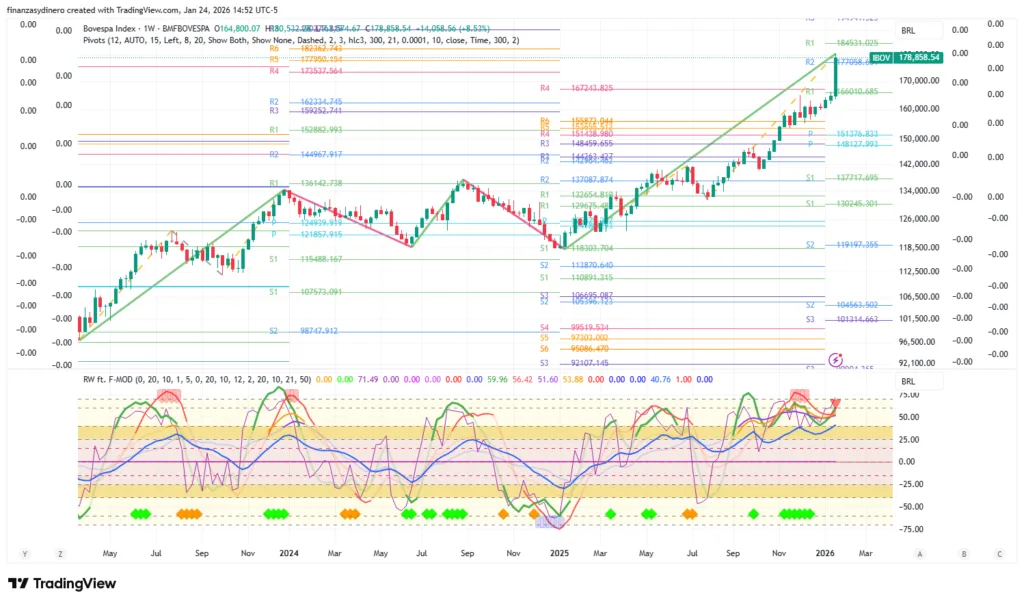Screen dimensions: 1024x604
Task: Click the B scale button on time axis
Action: pos(963,553)
